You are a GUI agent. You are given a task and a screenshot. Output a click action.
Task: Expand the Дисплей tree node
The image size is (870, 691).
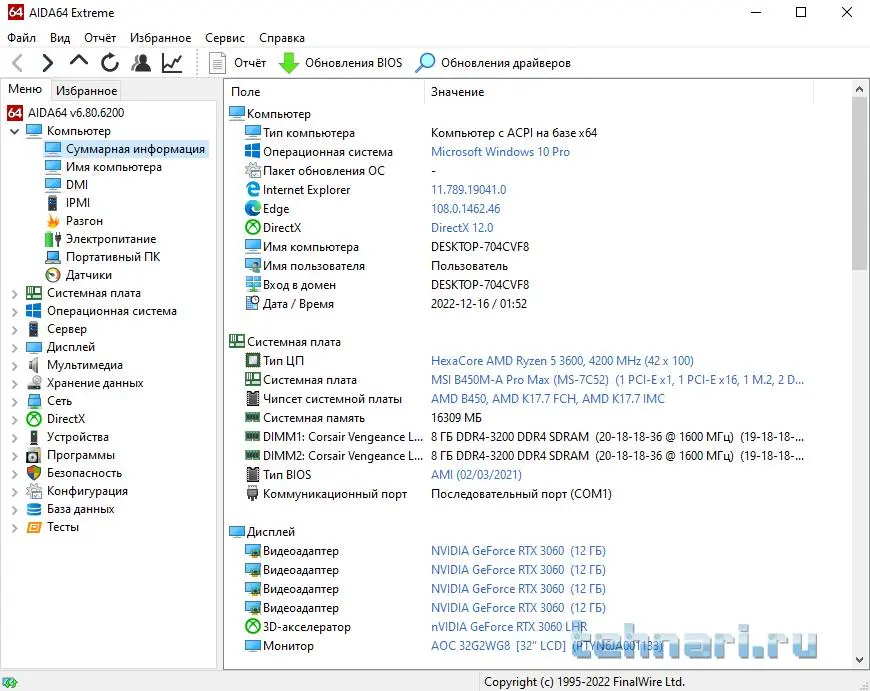coord(14,348)
